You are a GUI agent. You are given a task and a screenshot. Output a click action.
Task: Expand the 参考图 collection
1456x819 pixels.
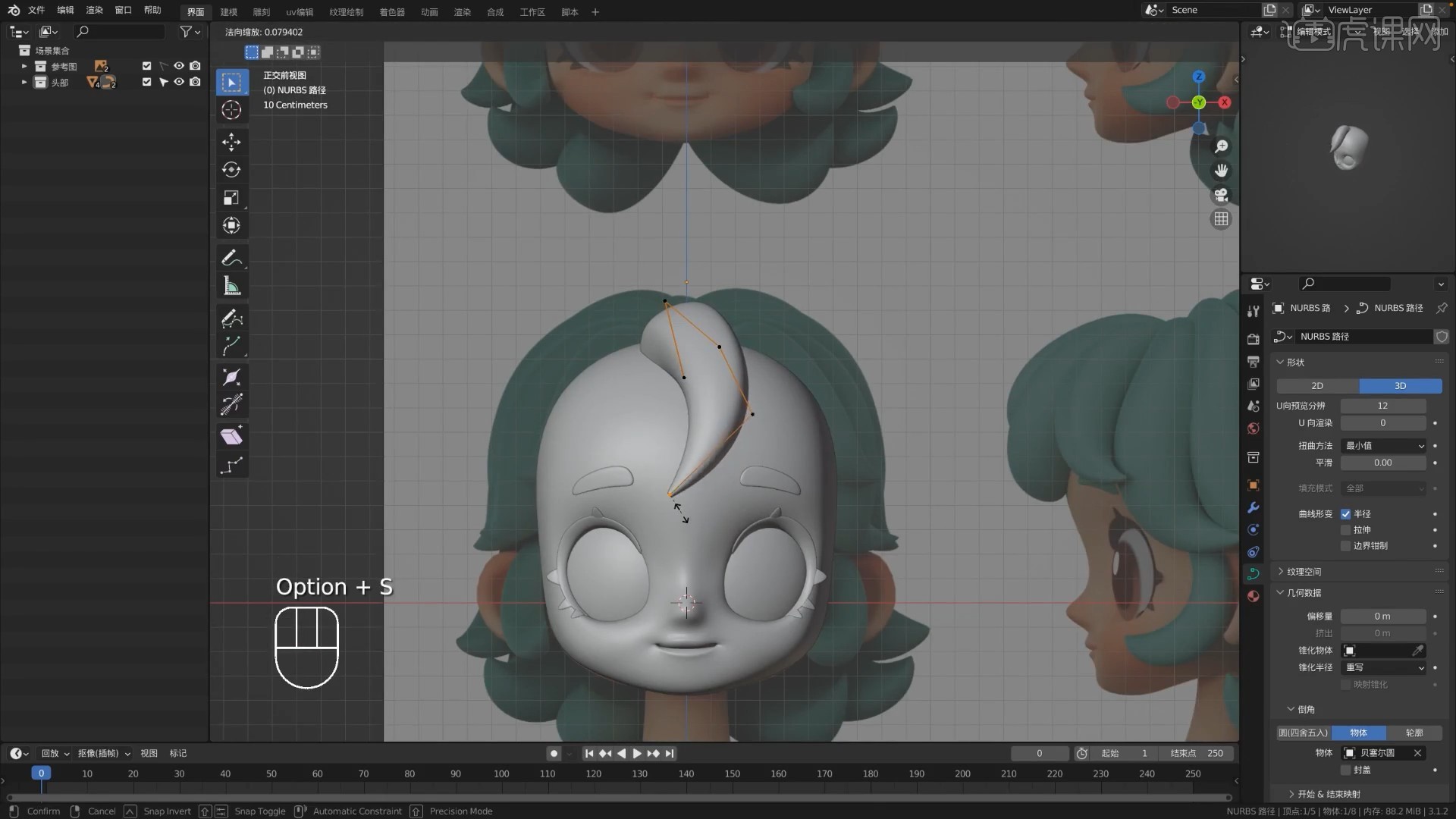[x=24, y=67]
